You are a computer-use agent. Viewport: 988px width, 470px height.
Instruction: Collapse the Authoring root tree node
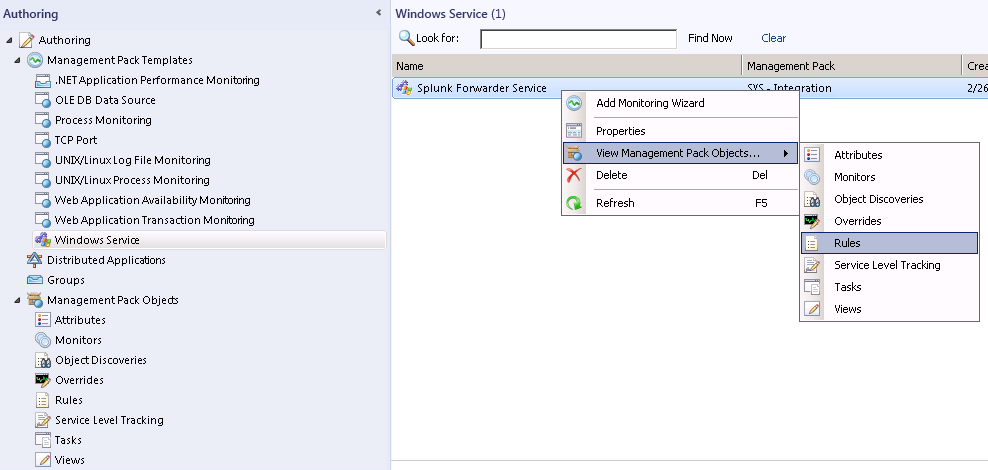[10, 40]
